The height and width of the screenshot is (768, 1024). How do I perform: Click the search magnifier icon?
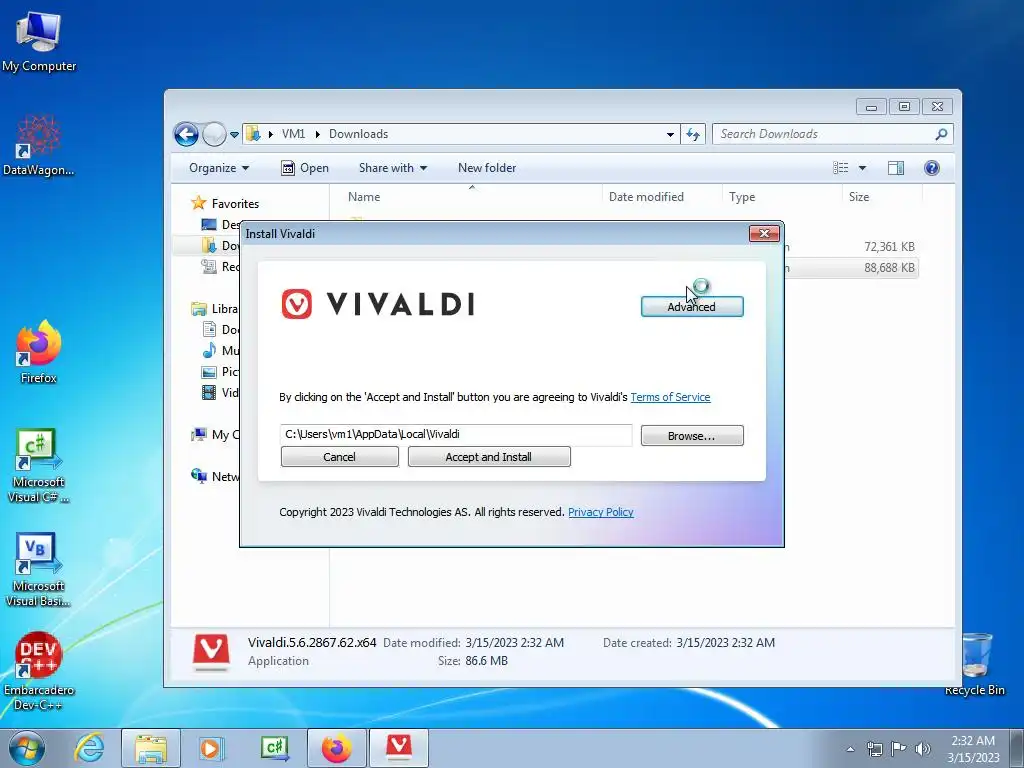click(x=941, y=134)
